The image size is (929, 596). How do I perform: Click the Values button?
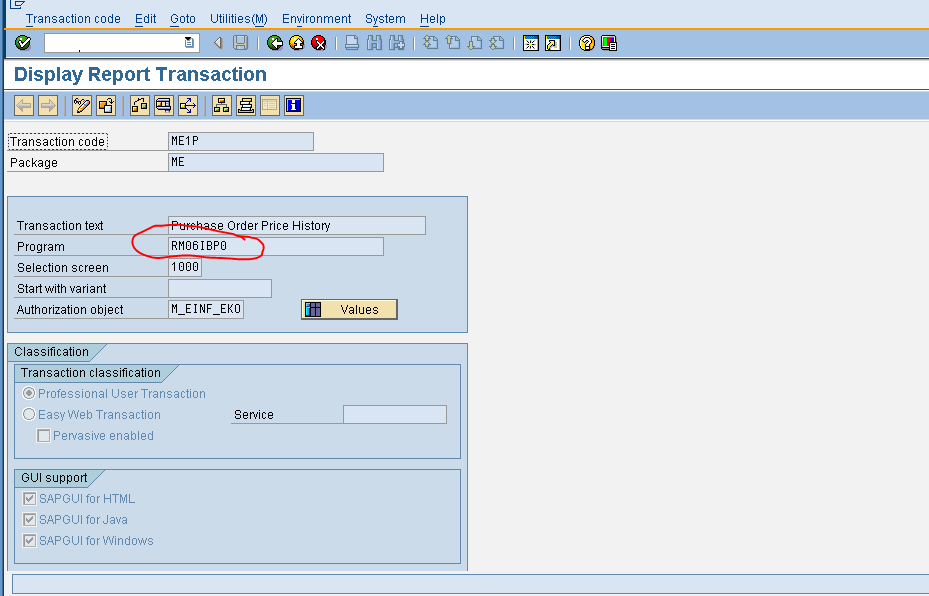[348, 309]
